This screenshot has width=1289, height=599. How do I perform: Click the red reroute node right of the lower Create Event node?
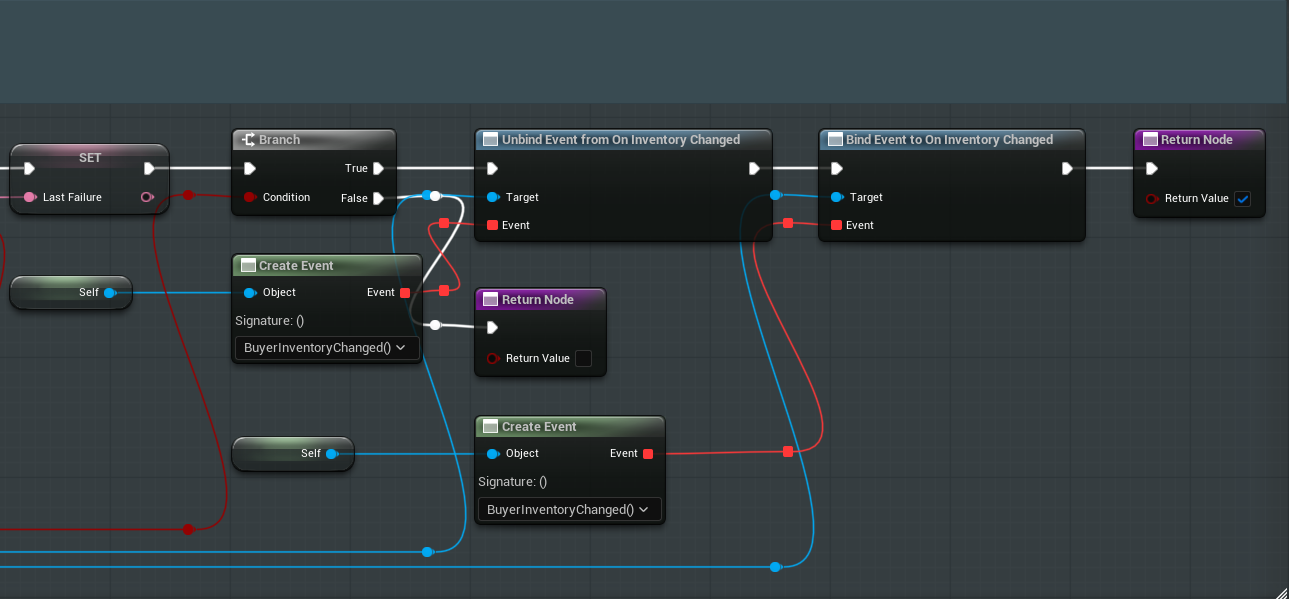[788, 452]
